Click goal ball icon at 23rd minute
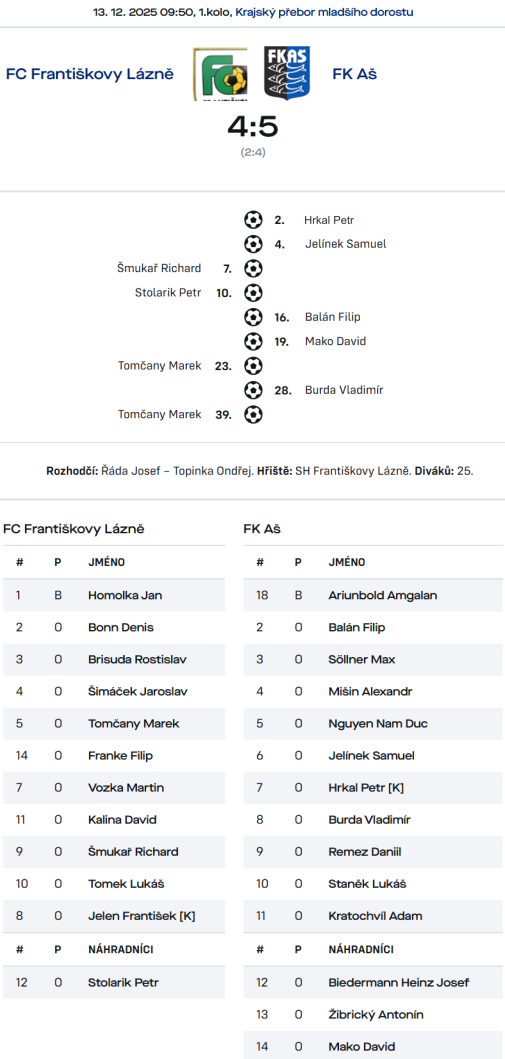The height and width of the screenshot is (1059, 505). (253, 365)
